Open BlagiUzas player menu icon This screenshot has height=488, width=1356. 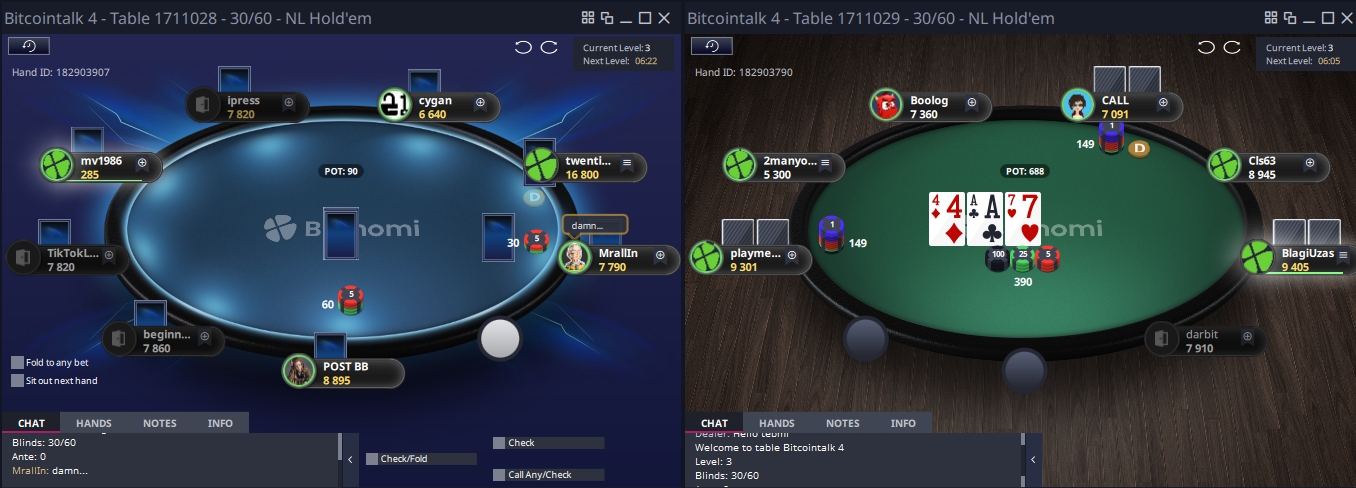click(1343, 254)
